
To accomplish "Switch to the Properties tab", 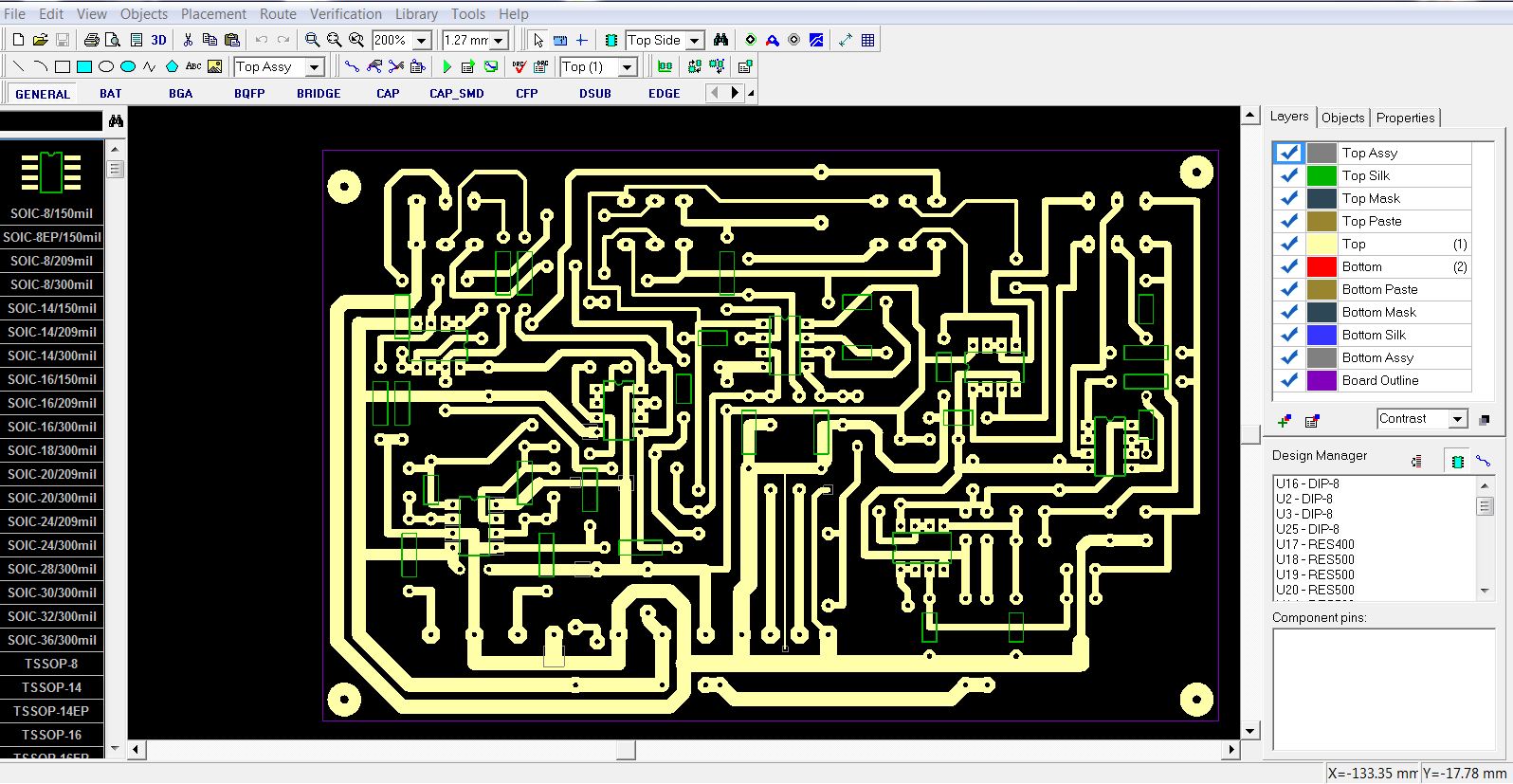I will pyautogui.click(x=1405, y=118).
